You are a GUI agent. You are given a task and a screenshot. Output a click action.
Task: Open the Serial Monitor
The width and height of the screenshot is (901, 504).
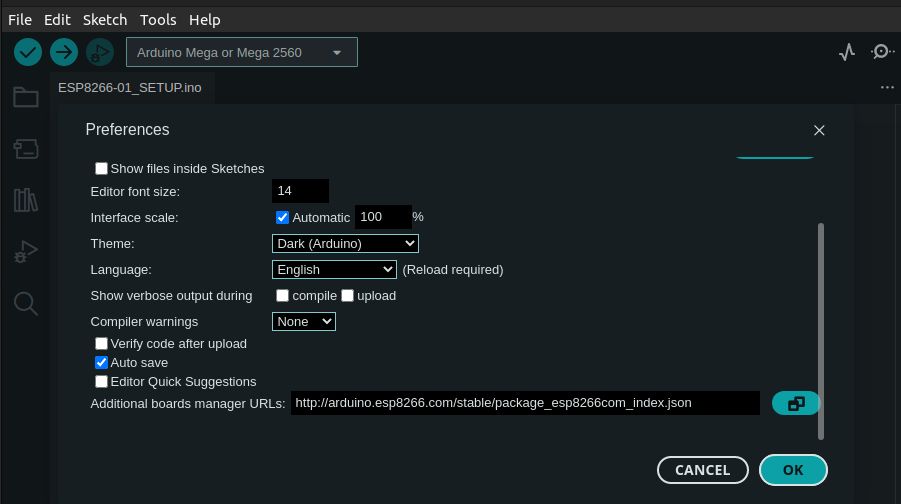(881, 52)
